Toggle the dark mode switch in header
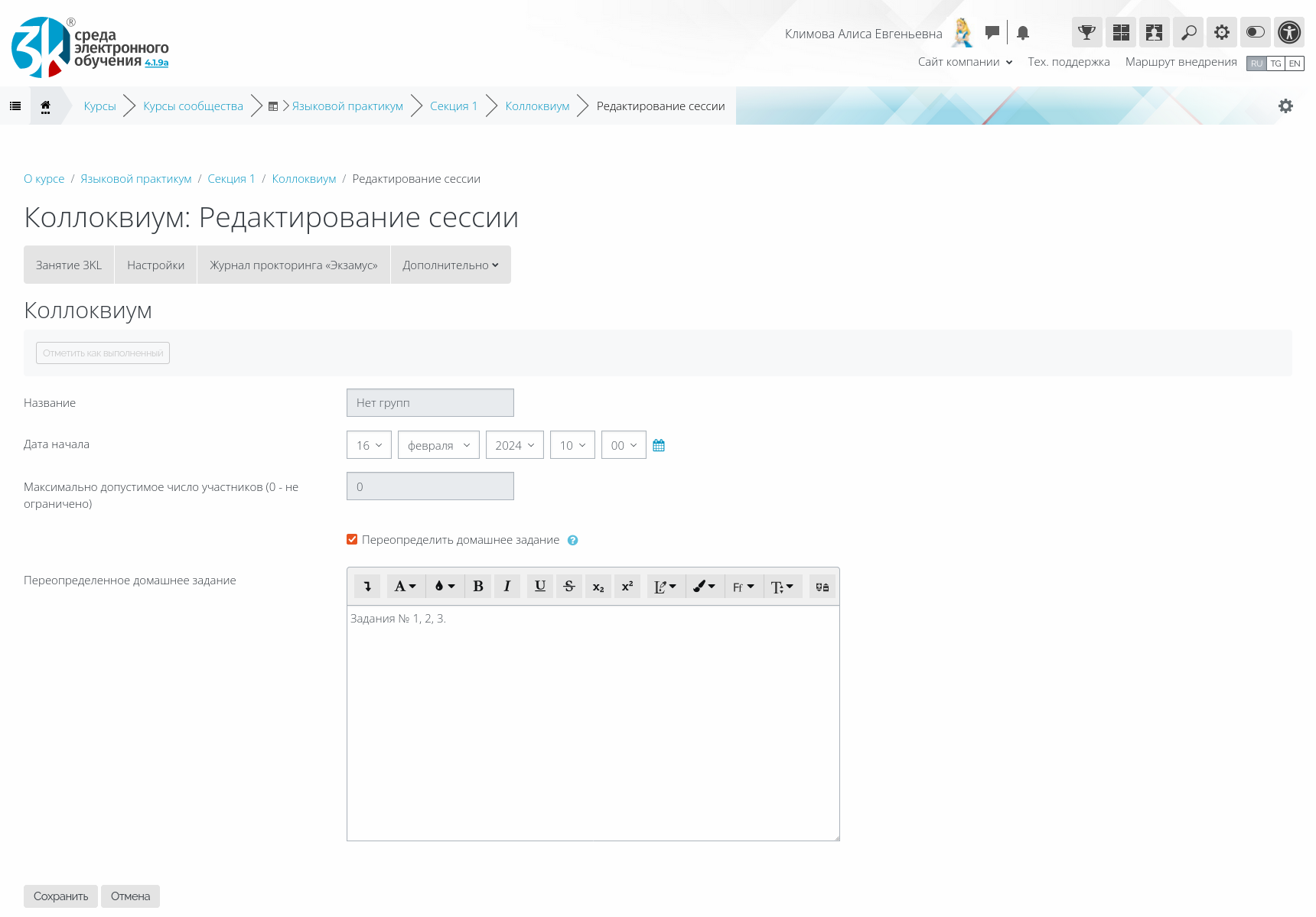Screen dimensions: 1316x917 [1256, 33]
